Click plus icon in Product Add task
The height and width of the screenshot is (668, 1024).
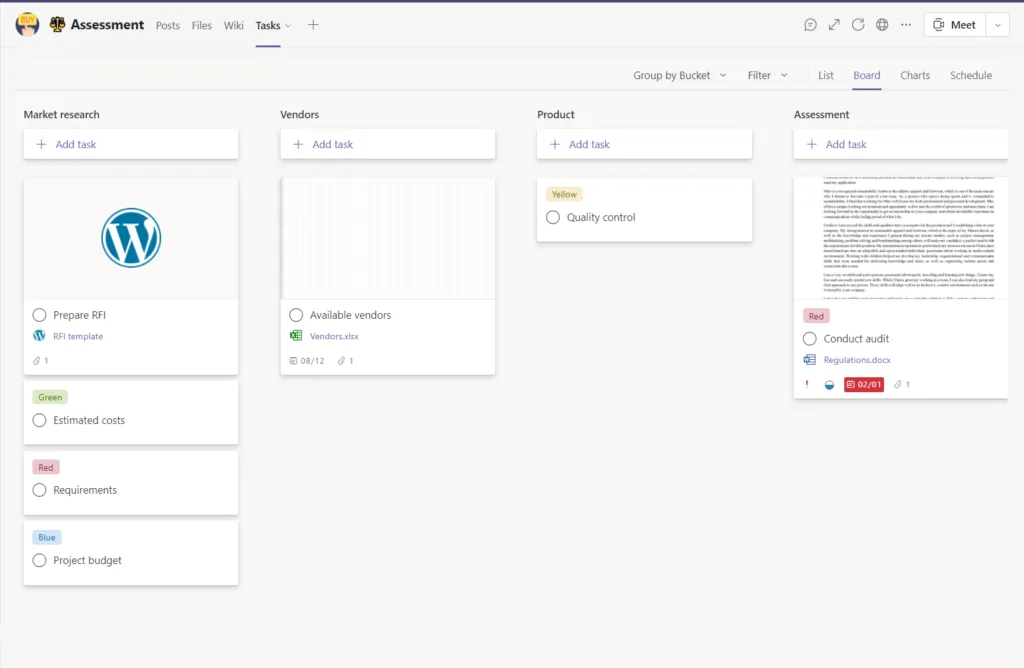coord(554,144)
